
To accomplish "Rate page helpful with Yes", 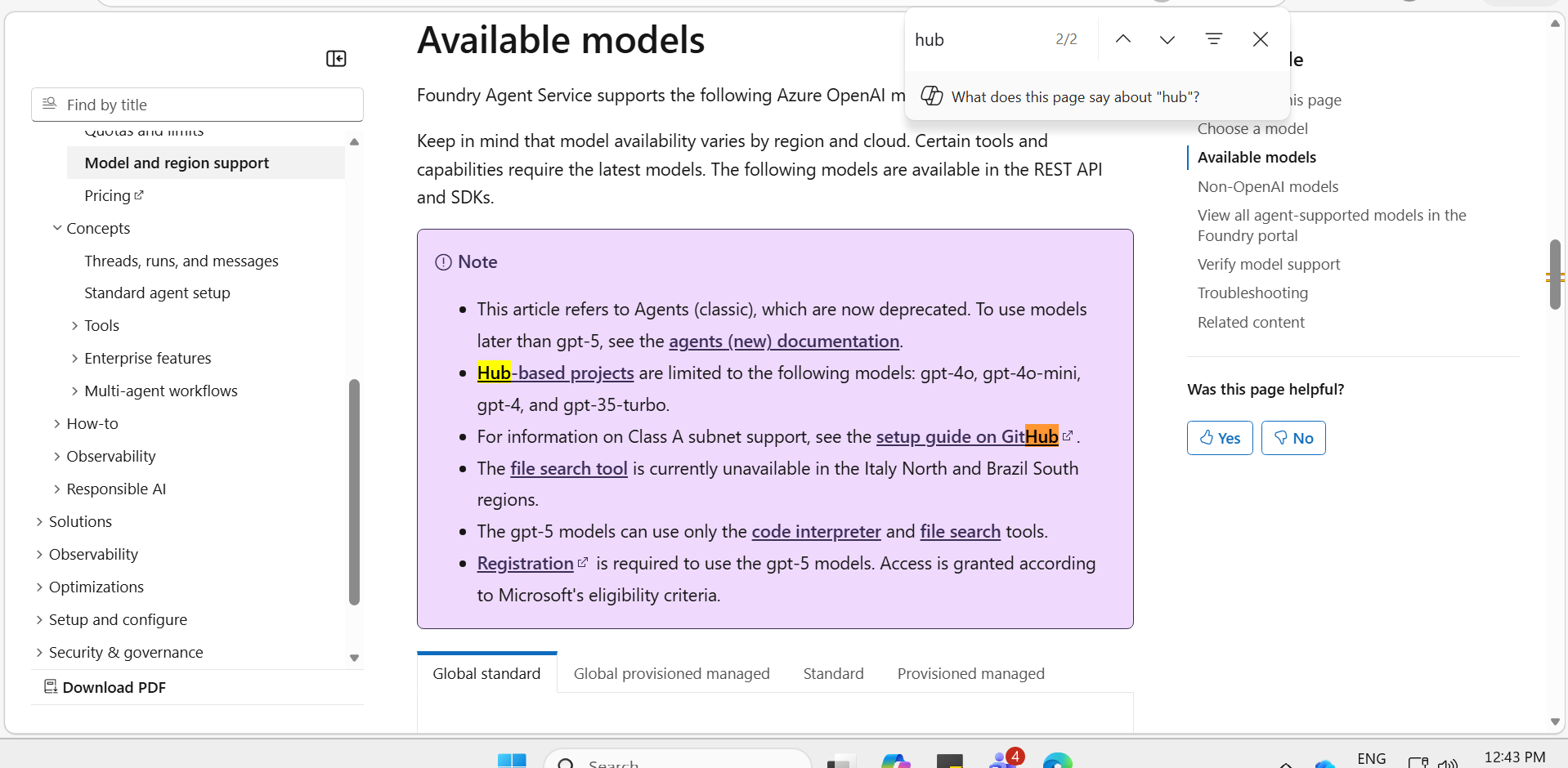I will point(1220,438).
